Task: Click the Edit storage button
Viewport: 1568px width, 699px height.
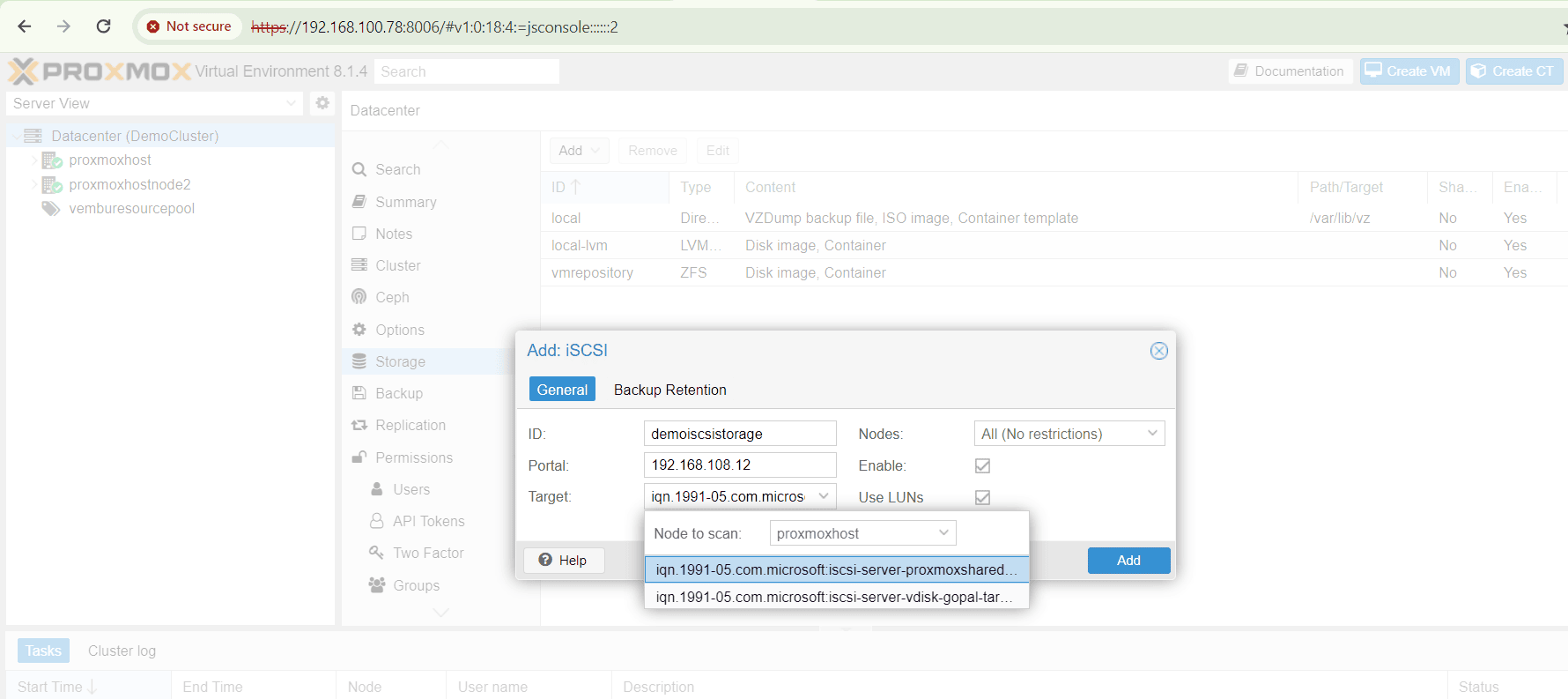Action: (x=718, y=151)
